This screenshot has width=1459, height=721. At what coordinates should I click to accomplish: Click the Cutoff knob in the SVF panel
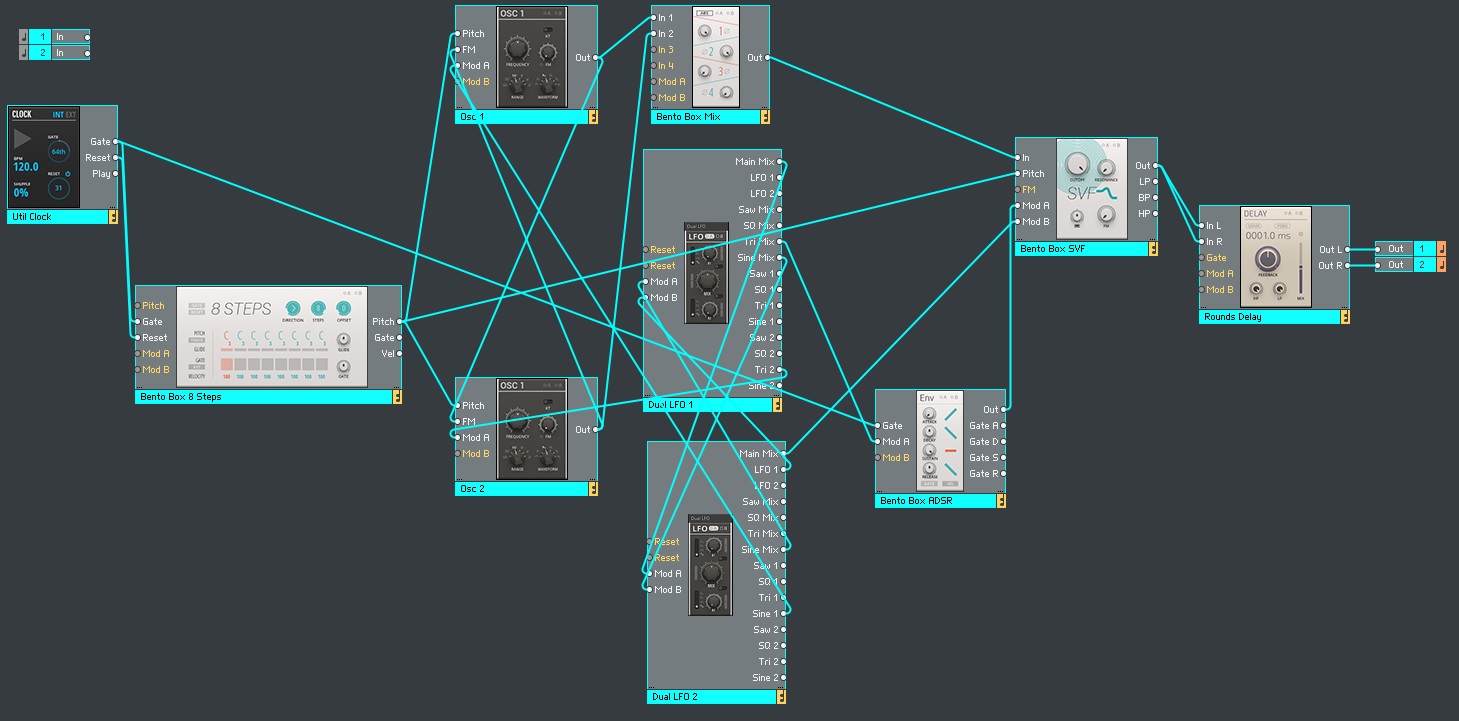(x=1077, y=164)
